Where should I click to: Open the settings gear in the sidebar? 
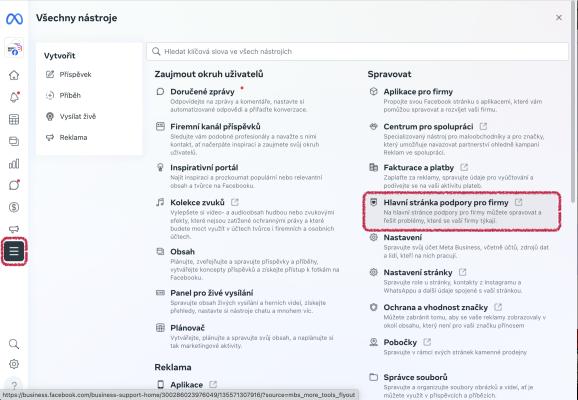(14, 364)
